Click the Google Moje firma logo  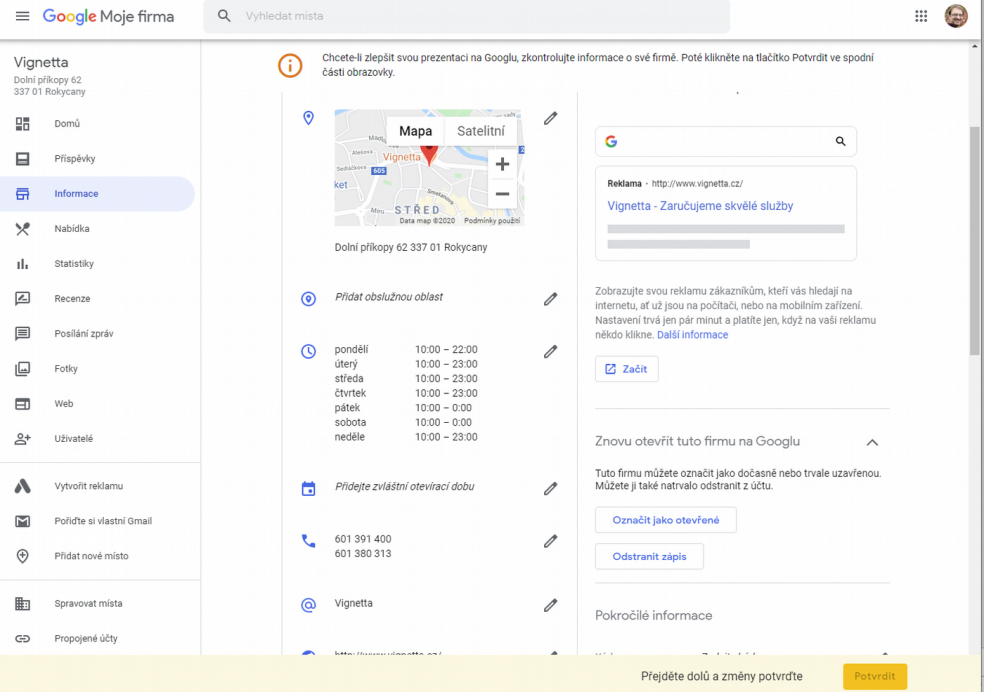(x=109, y=16)
